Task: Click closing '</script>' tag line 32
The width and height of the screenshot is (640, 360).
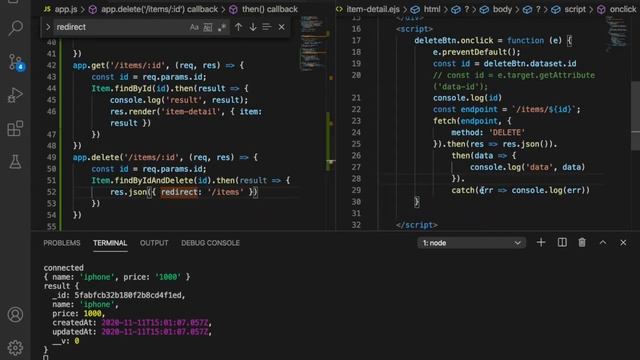Action: coord(417,225)
